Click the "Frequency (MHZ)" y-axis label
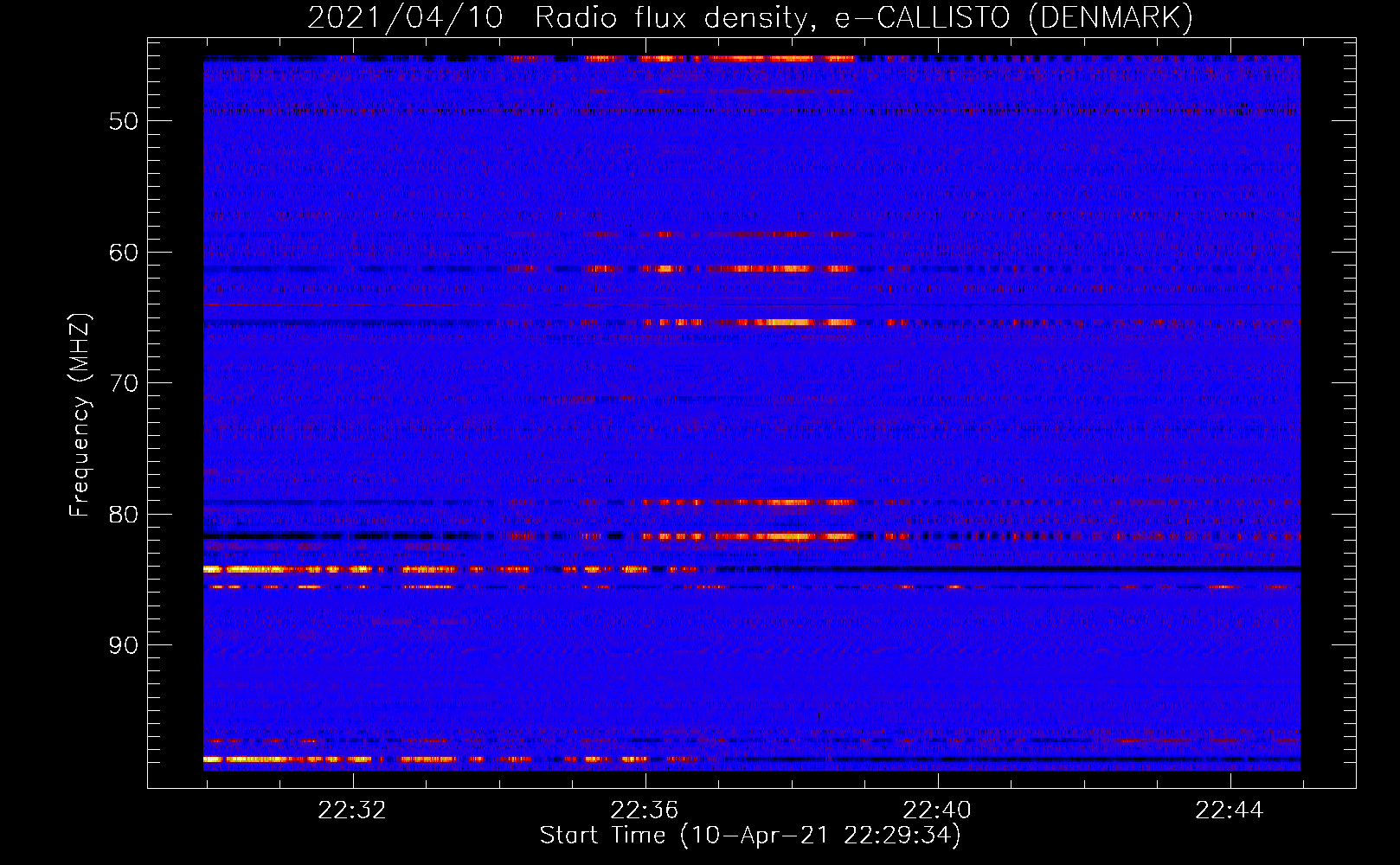The width and height of the screenshot is (1400, 865). coord(79,415)
